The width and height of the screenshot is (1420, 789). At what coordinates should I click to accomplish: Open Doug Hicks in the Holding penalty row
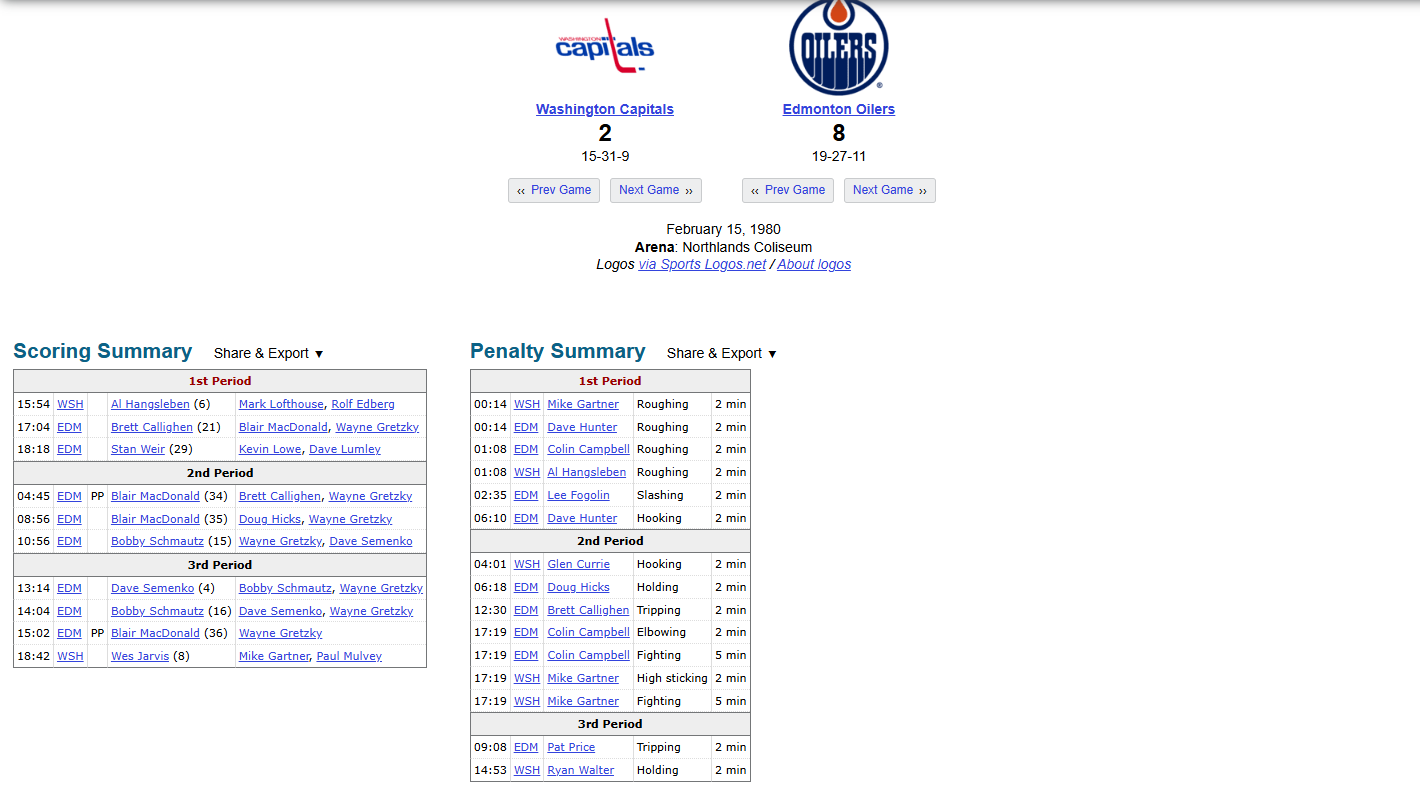[578, 587]
